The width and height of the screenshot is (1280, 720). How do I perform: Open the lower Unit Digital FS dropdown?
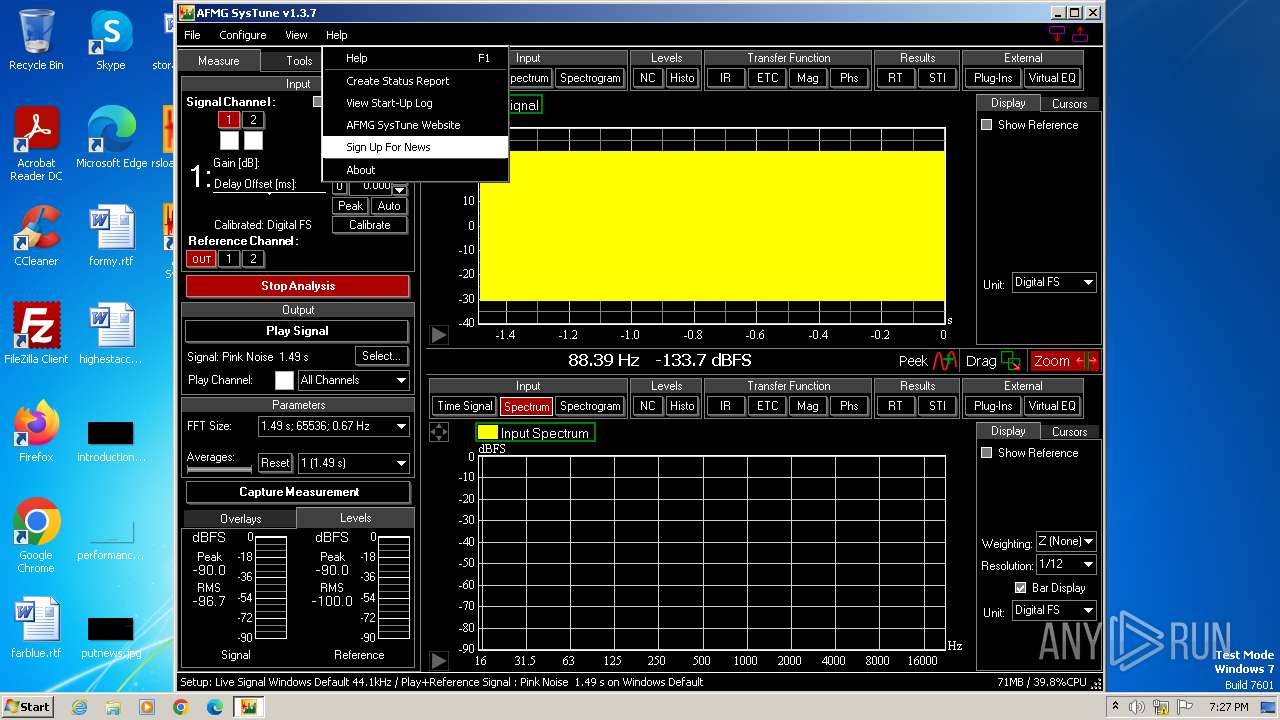[x=1054, y=610]
